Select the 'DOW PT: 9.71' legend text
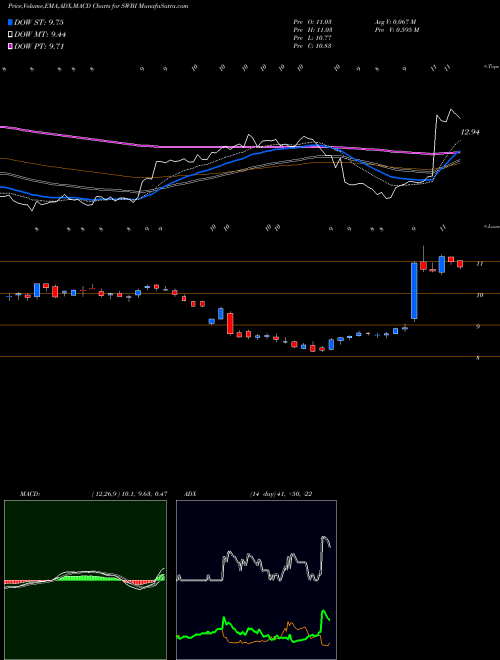Screen dimensions: 500x660 click(x=39, y=46)
